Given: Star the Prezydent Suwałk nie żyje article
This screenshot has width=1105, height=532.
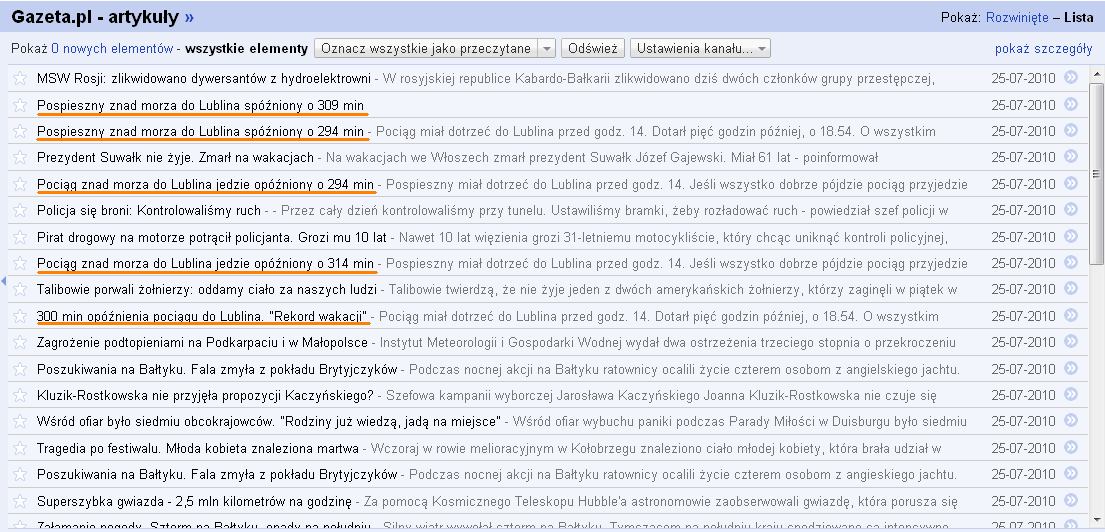Looking at the screenshot, I should 19,157.
